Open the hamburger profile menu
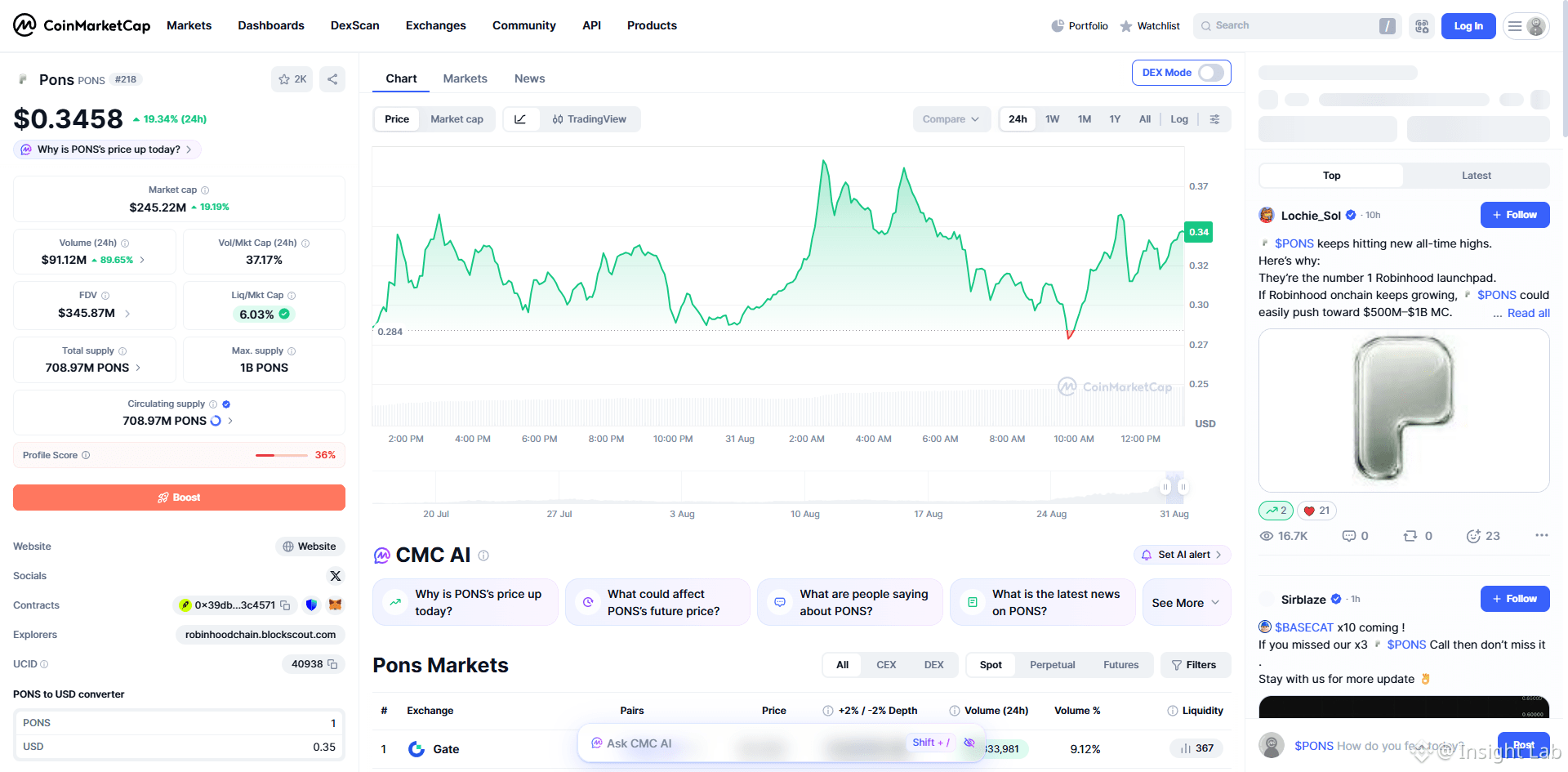This screenshot has width=1568, height=772. coord(1526,26)
